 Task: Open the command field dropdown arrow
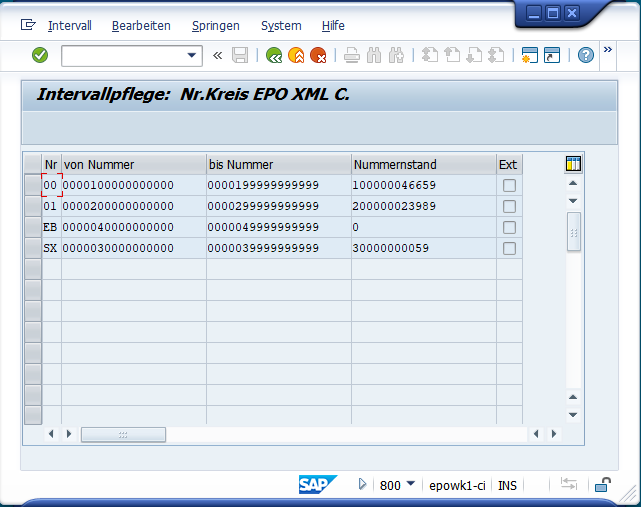coord(191,55)
